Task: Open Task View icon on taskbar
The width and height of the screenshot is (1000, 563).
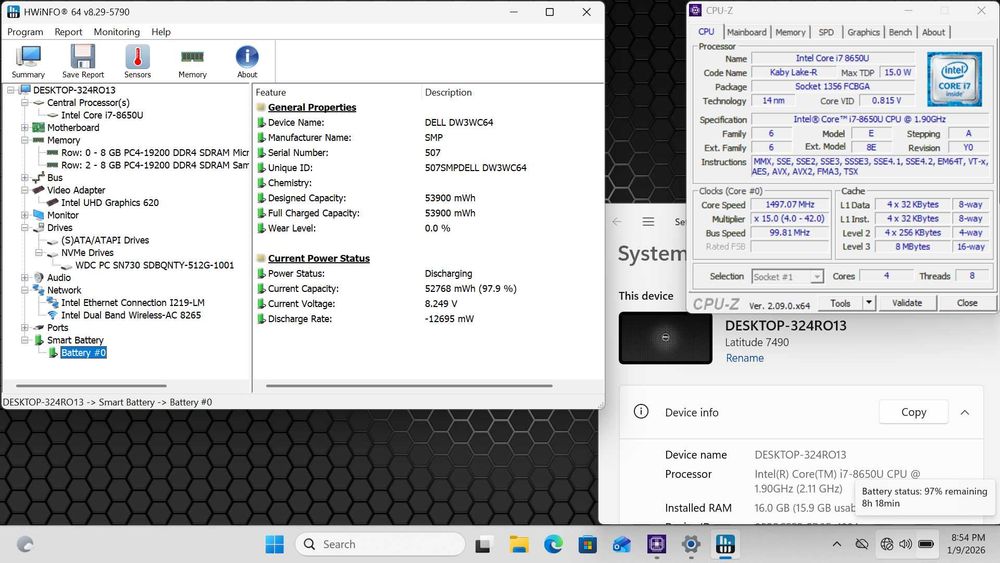Action: coord(483,545)
